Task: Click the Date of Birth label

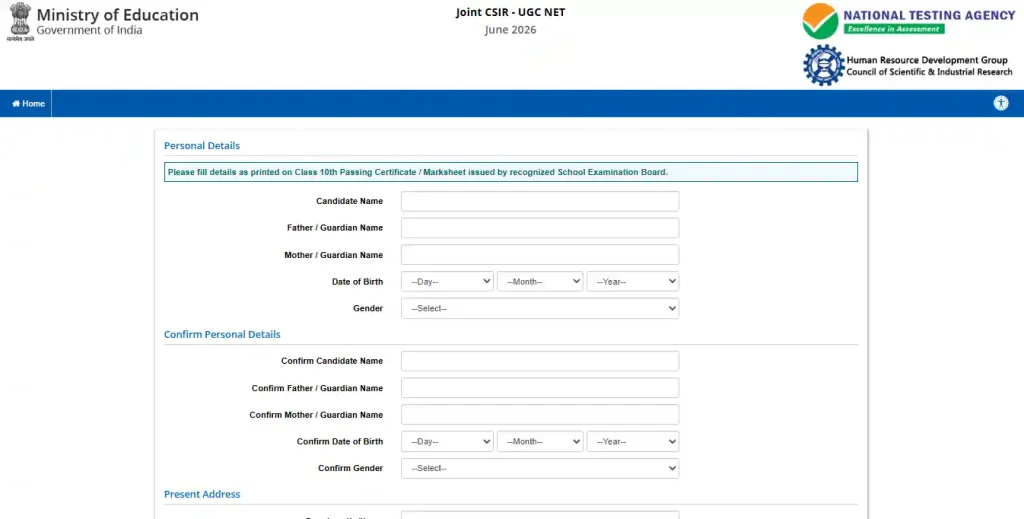Action: coord(357,282)
